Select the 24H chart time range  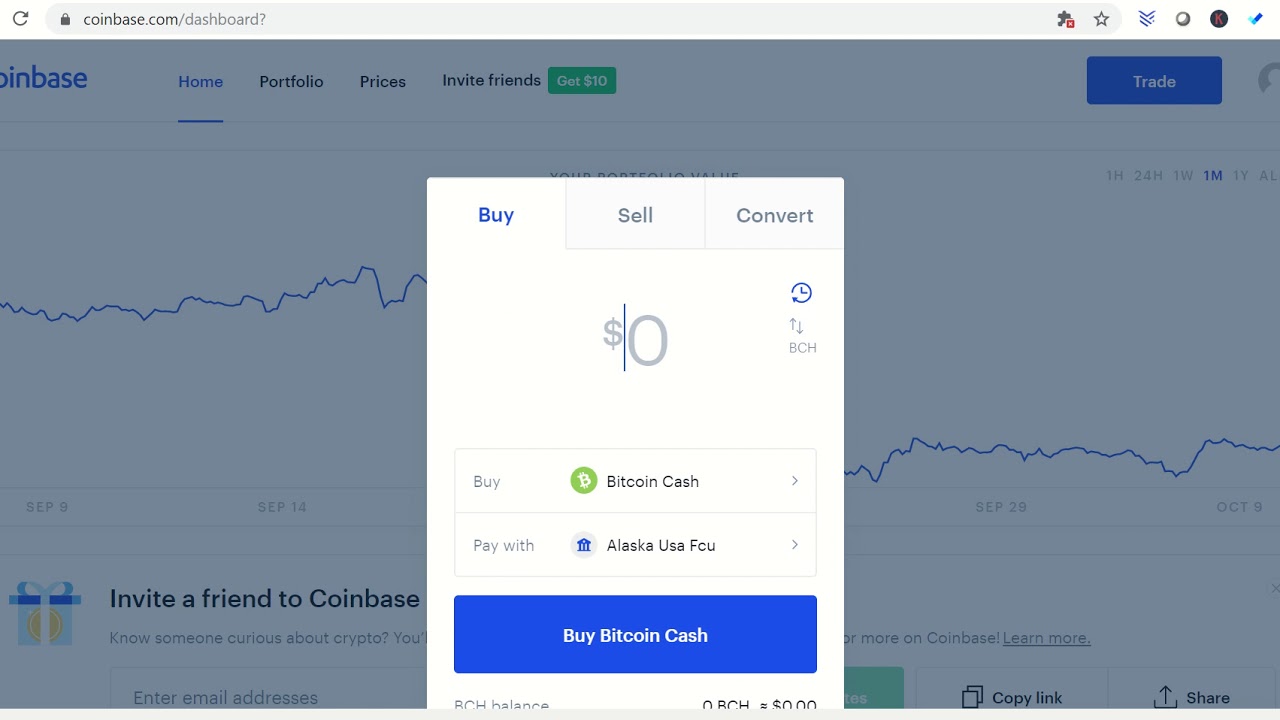tap(1148, 176)
